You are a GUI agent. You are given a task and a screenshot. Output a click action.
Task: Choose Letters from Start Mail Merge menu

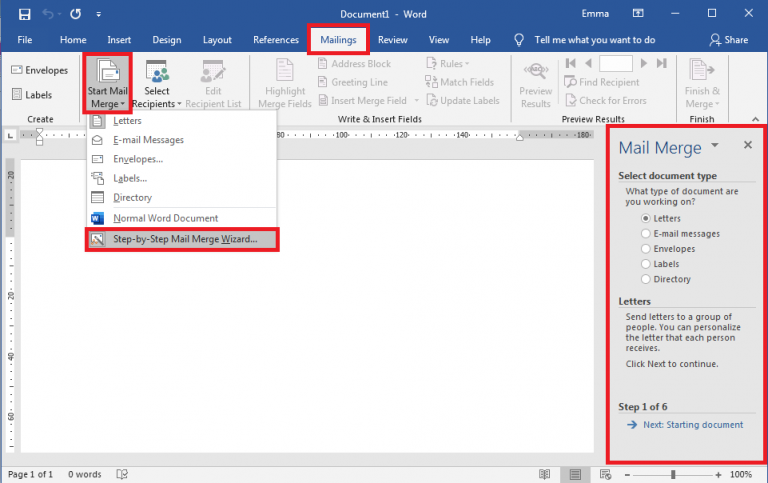click(x=182, y=121)
